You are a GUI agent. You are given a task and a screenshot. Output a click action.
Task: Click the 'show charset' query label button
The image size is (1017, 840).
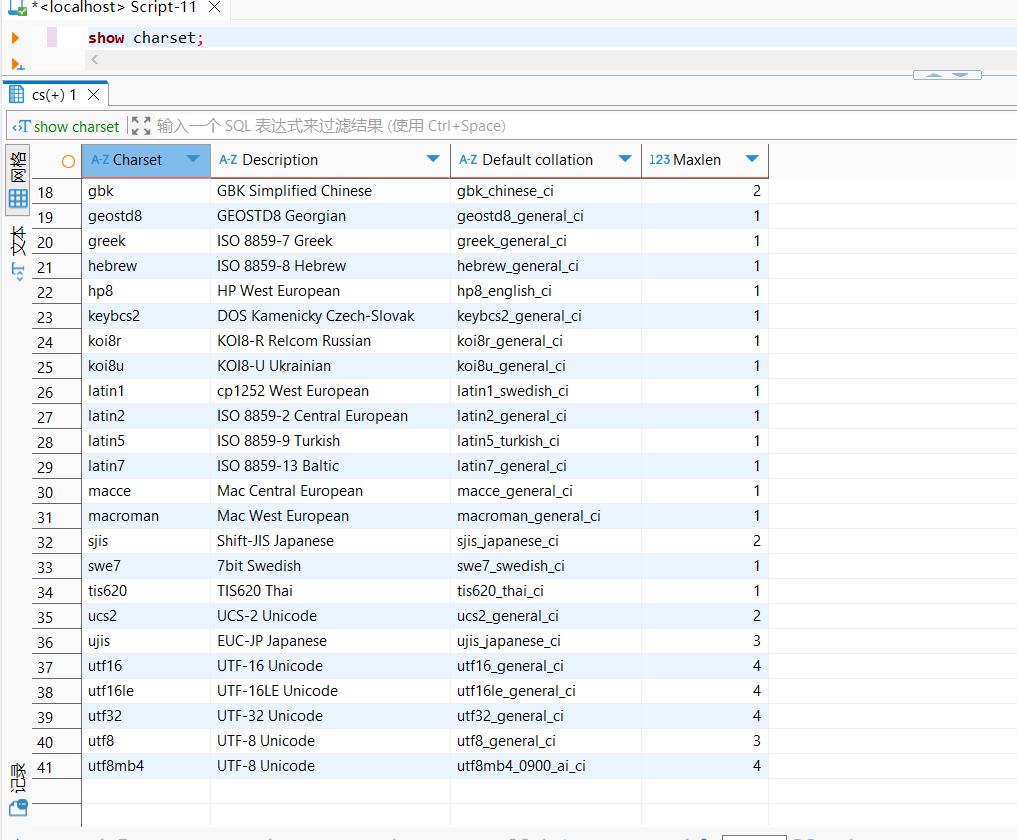(x=67, y=126)
